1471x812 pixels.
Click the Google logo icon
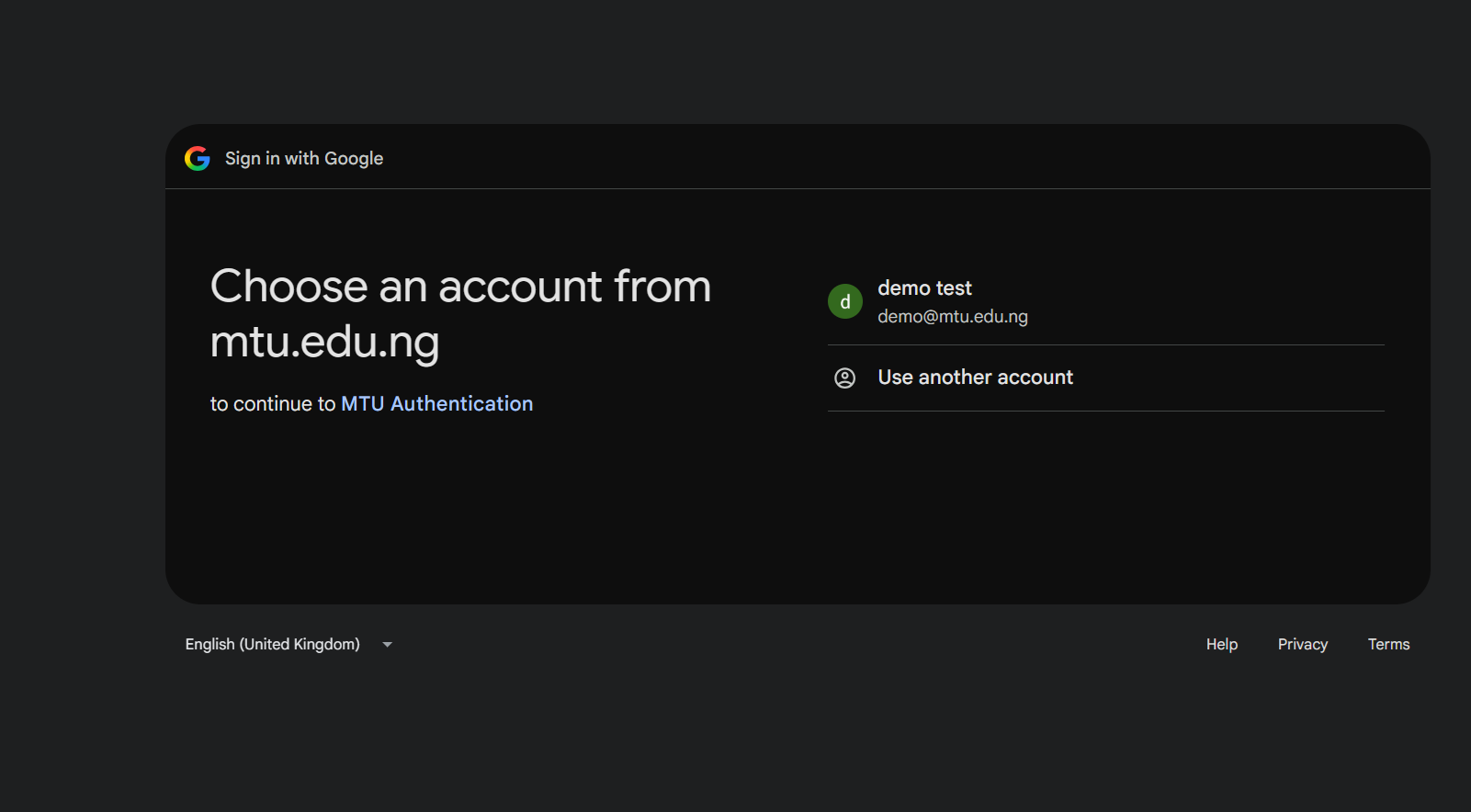[198, 158]
